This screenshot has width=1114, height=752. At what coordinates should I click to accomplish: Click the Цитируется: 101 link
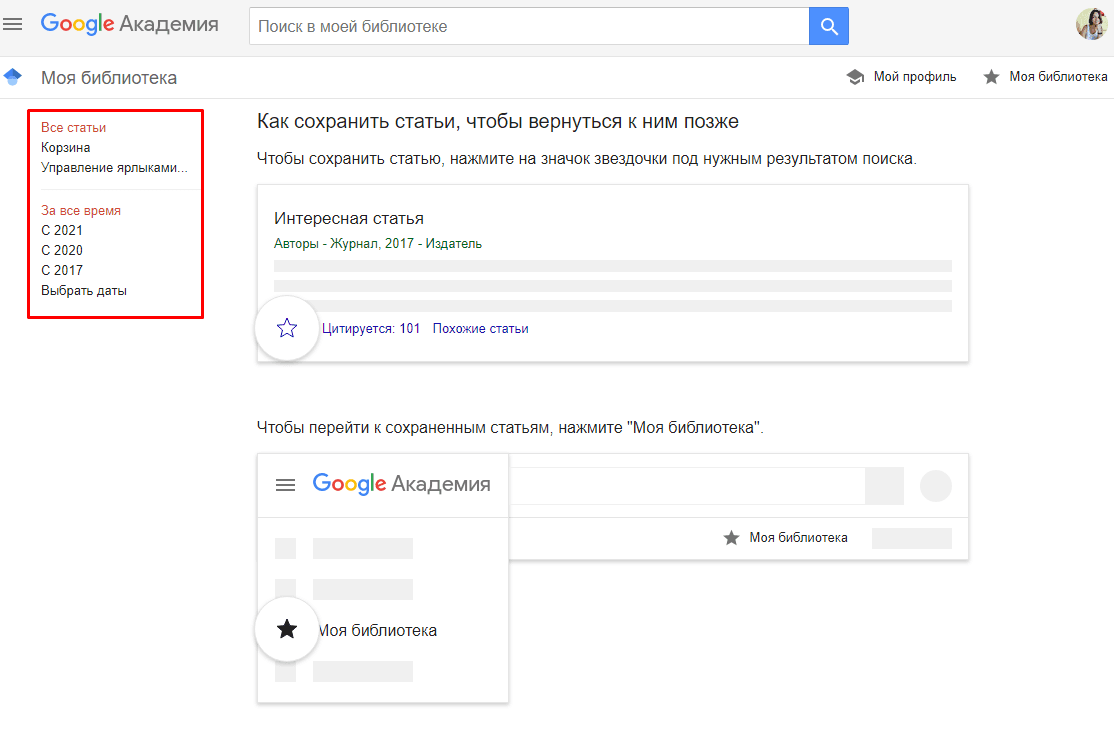(x=371, y=328)
